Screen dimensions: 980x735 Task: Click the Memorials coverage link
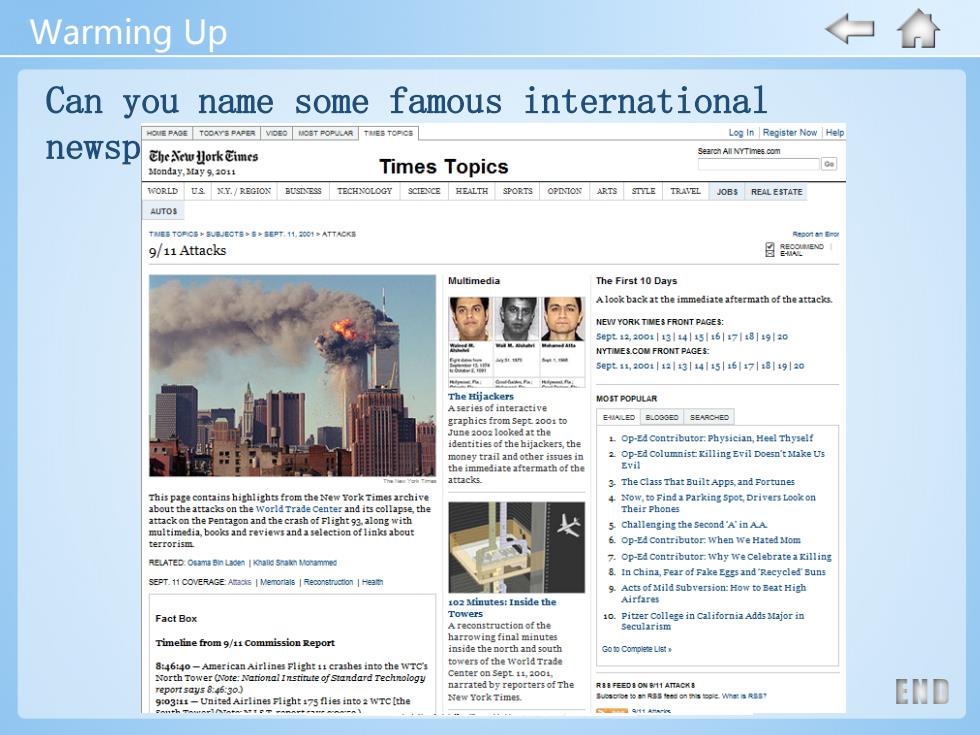pyautogui.click(x=277, y=582)
